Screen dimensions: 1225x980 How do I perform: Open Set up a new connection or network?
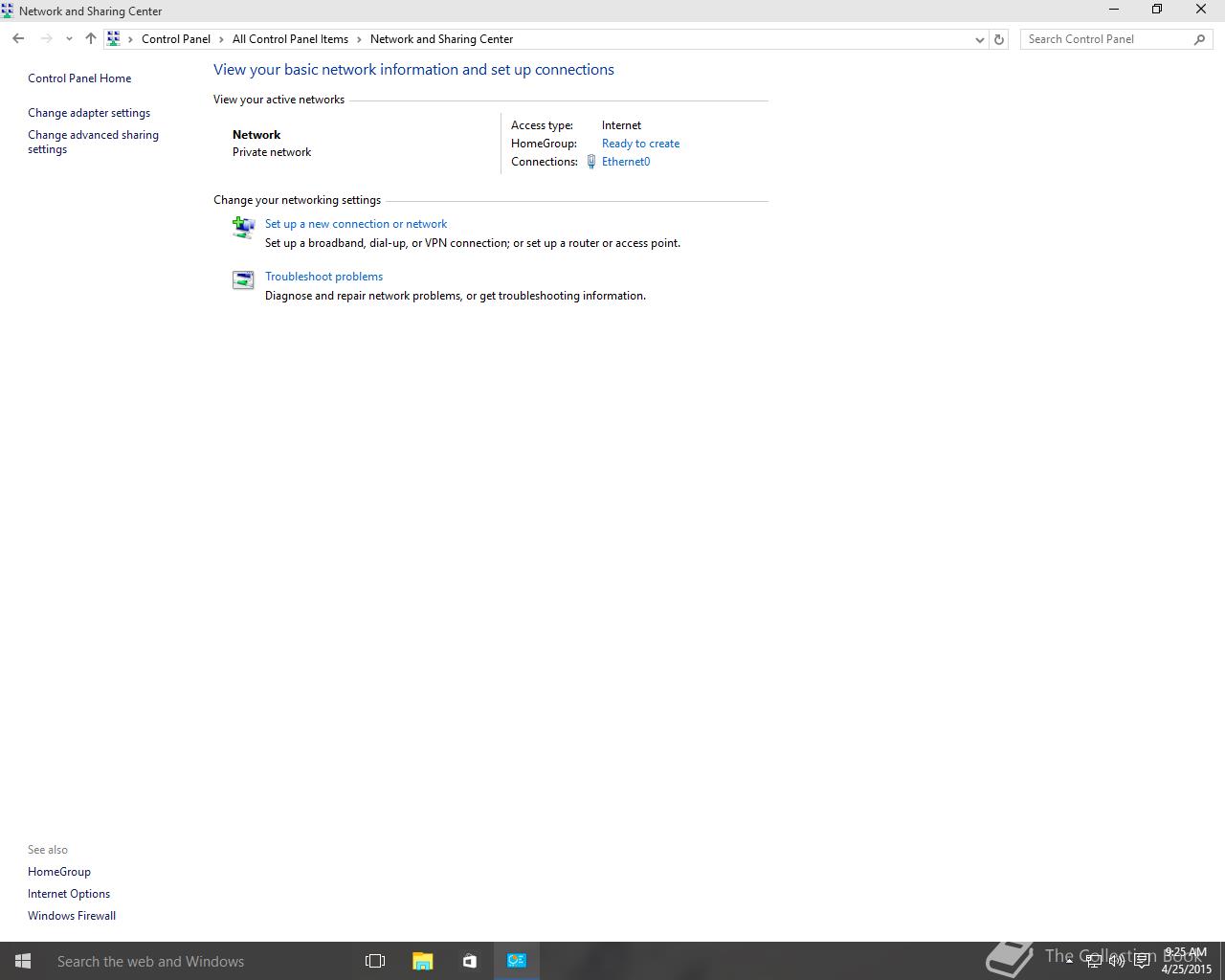(x=356, y=224)
